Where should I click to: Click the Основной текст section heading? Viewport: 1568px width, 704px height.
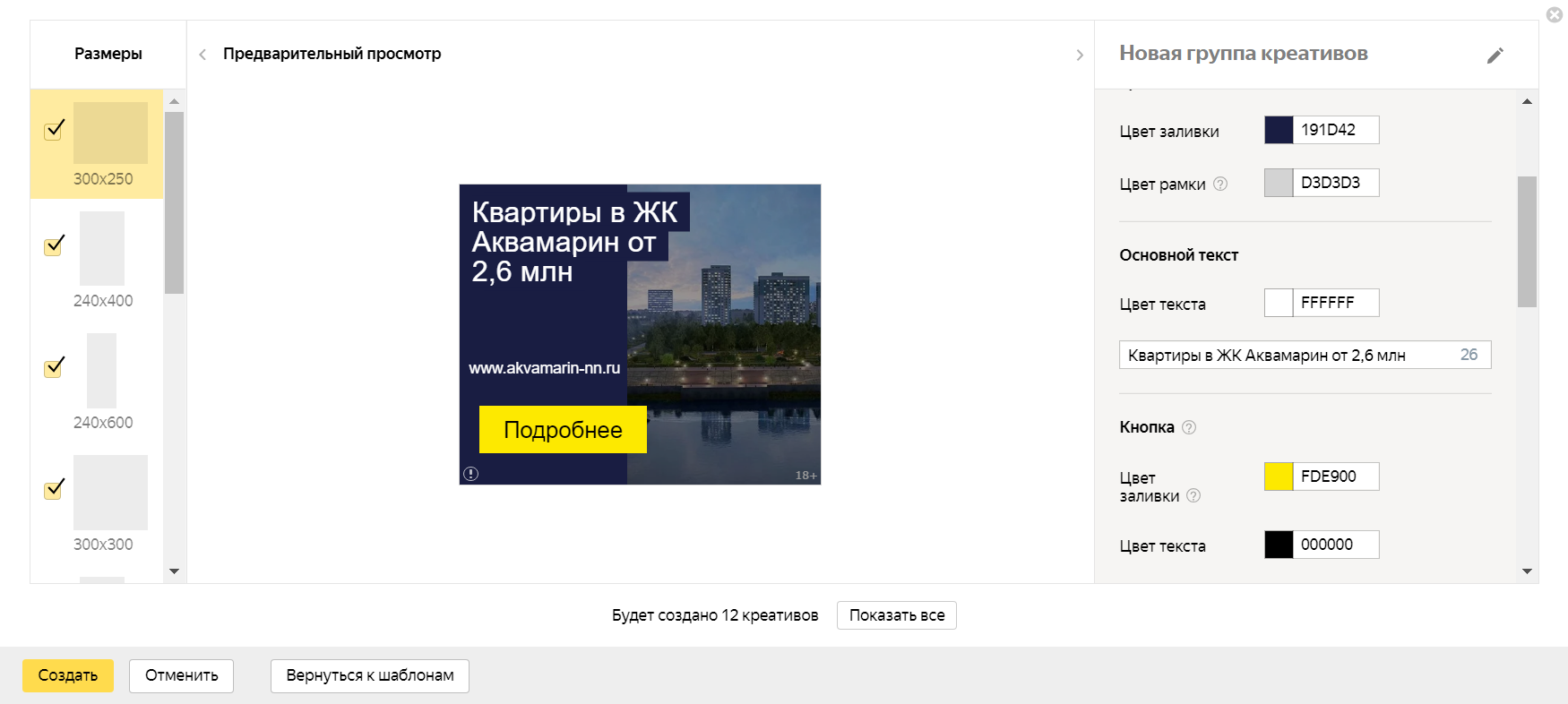[x=1178, y=255]
